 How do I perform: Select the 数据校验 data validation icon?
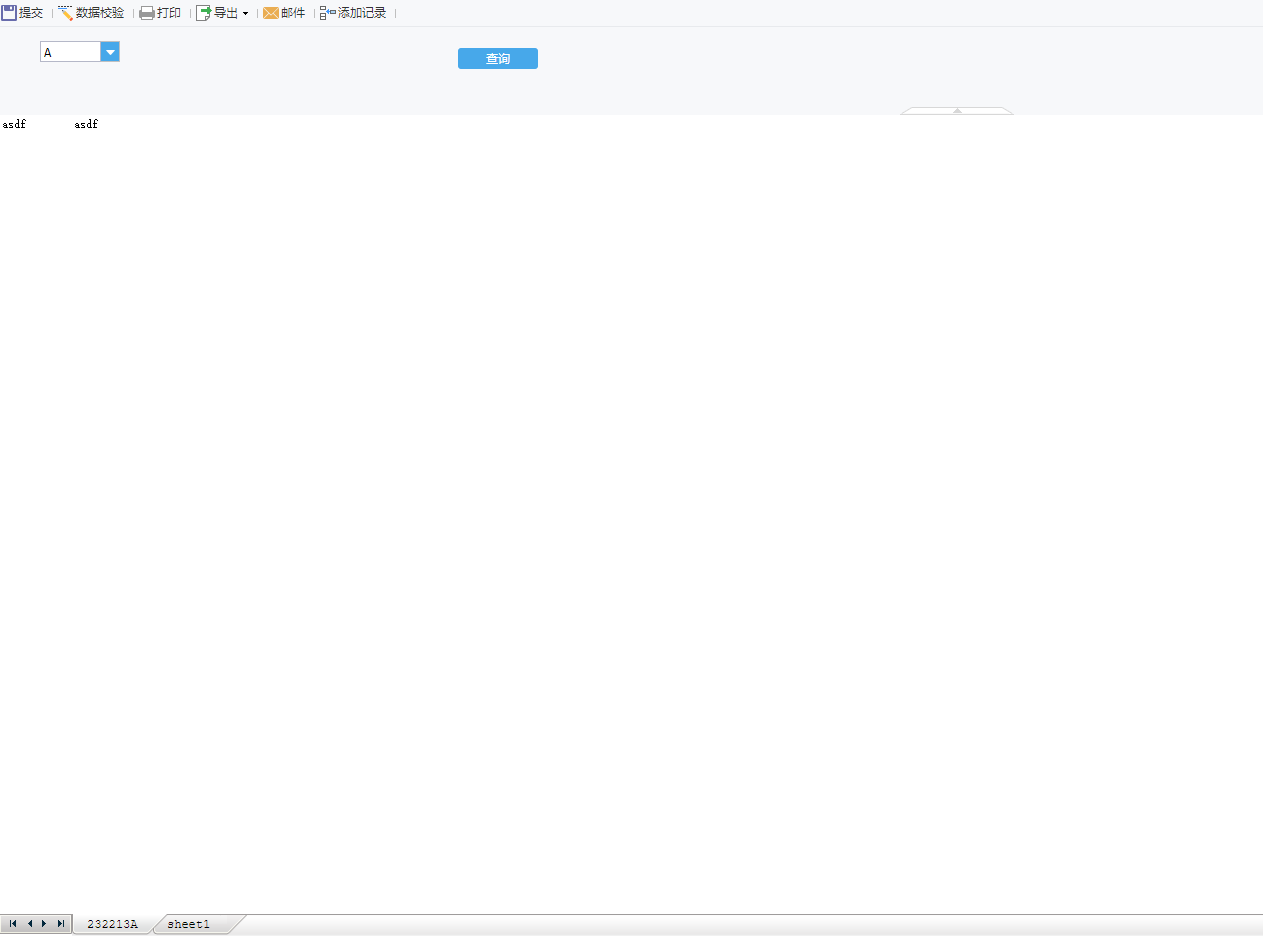[63, 12]
